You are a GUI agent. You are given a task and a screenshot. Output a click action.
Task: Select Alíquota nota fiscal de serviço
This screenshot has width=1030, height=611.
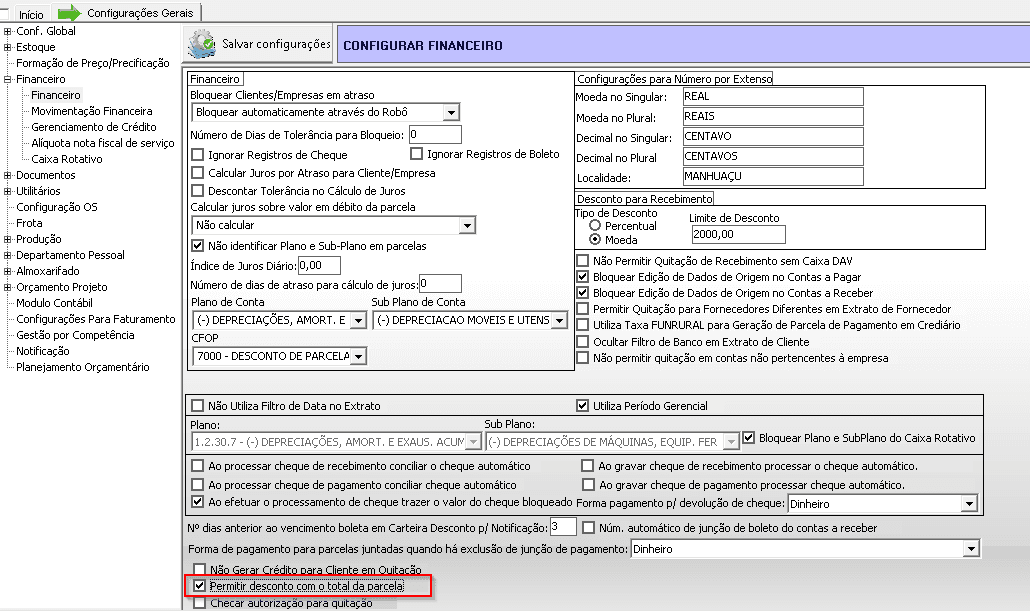102,143
